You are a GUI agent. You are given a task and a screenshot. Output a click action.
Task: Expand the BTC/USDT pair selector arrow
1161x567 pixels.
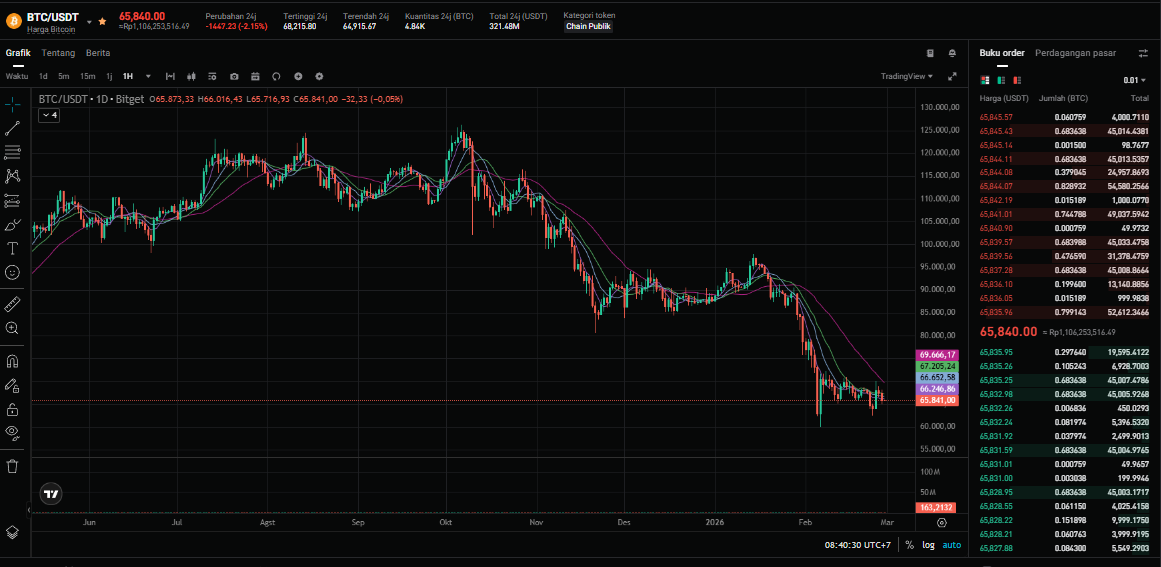(x=88, y=21)
